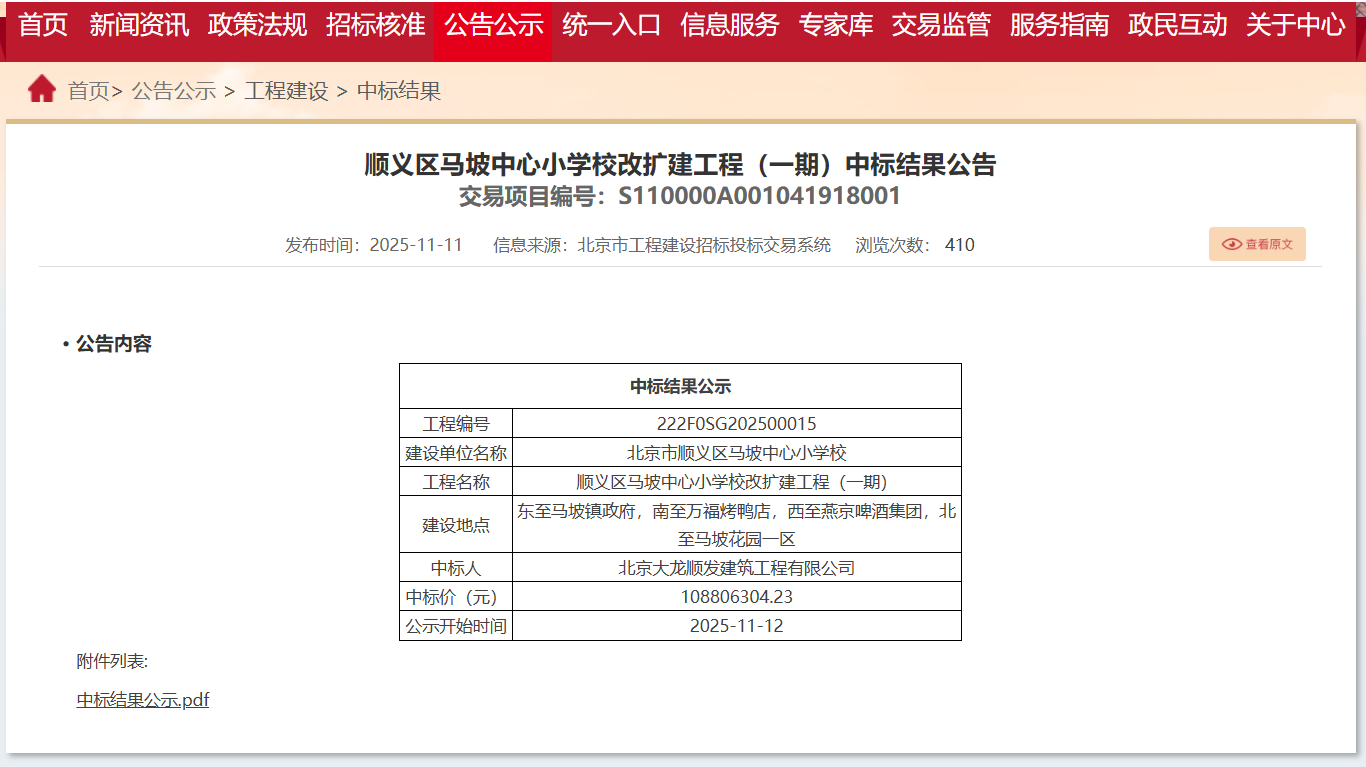
Task: Open 关于中心 navigation item
Action: coord(1295,25)
